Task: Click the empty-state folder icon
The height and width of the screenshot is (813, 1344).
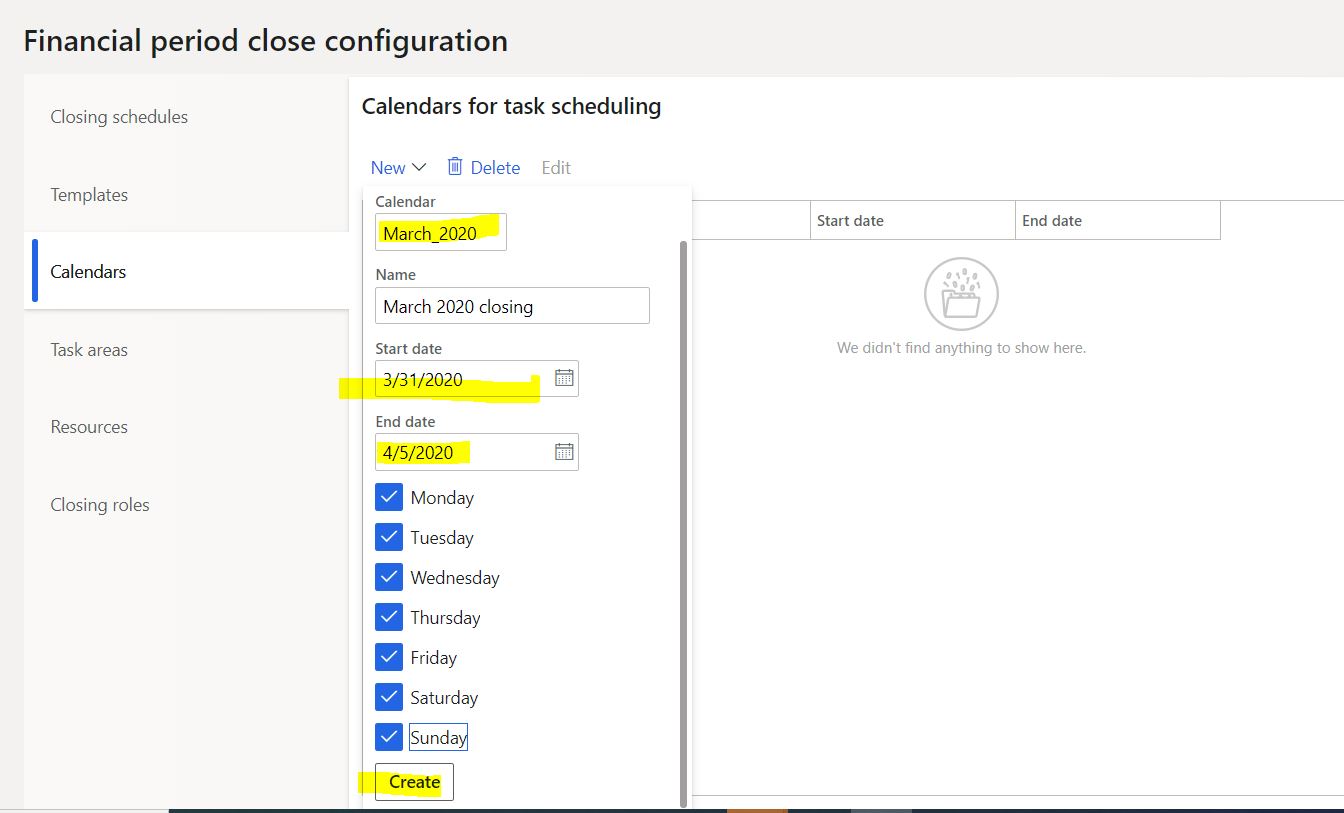Action: click(961, 293)
